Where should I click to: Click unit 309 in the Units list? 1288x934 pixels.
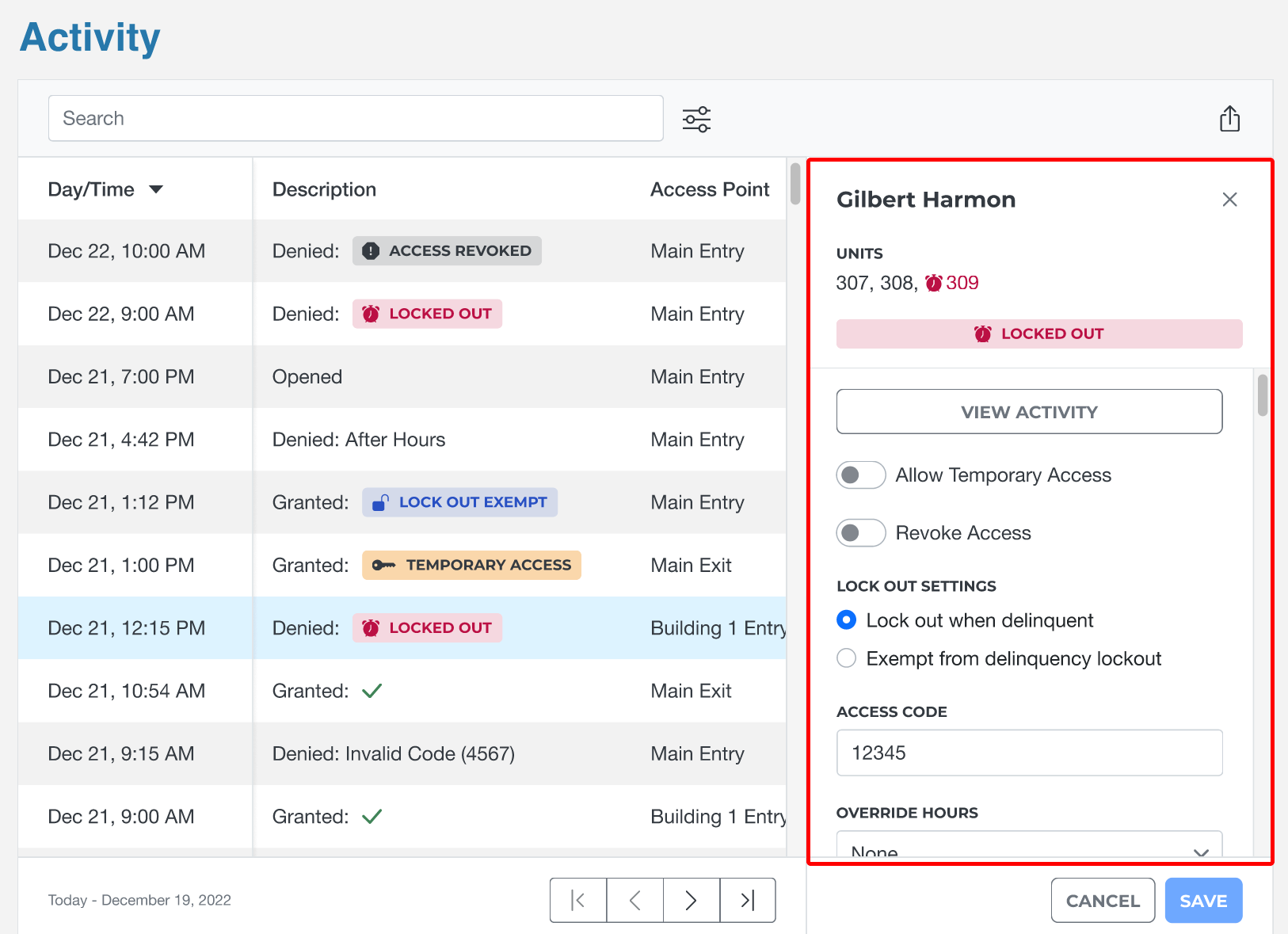coord(962,283)
